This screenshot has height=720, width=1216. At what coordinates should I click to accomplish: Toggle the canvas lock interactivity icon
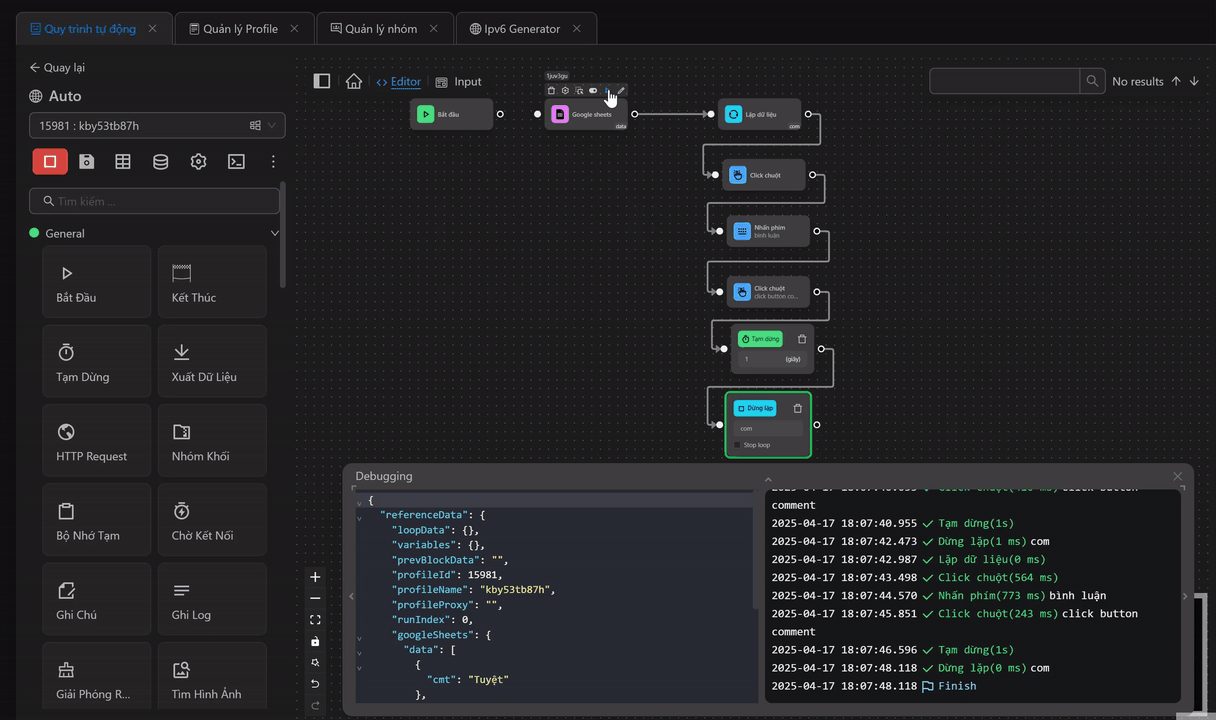pyautogui.click(x=315, y=641)
